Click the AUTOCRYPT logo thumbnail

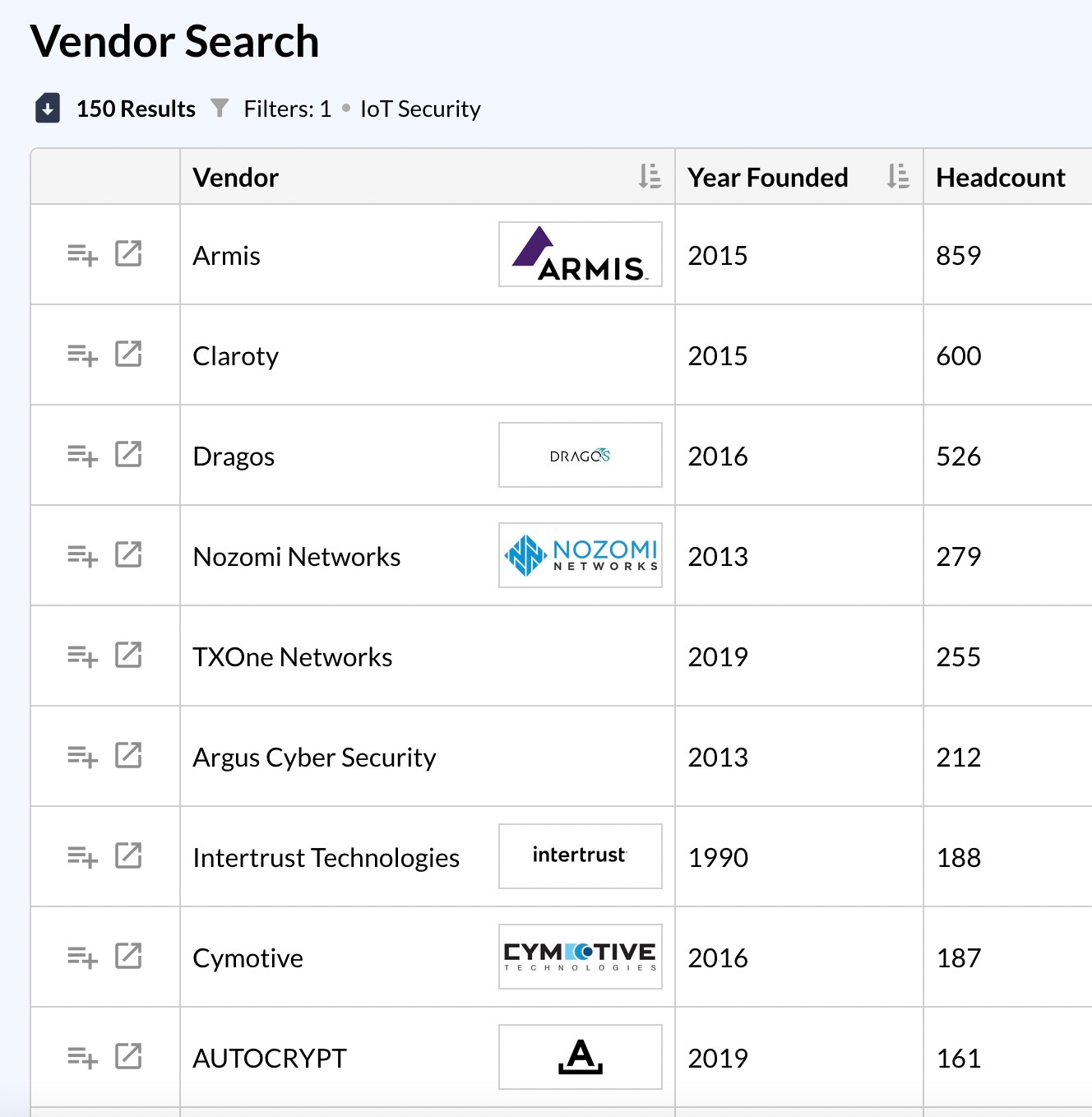pyautogui.click(x=581, y=1057)
